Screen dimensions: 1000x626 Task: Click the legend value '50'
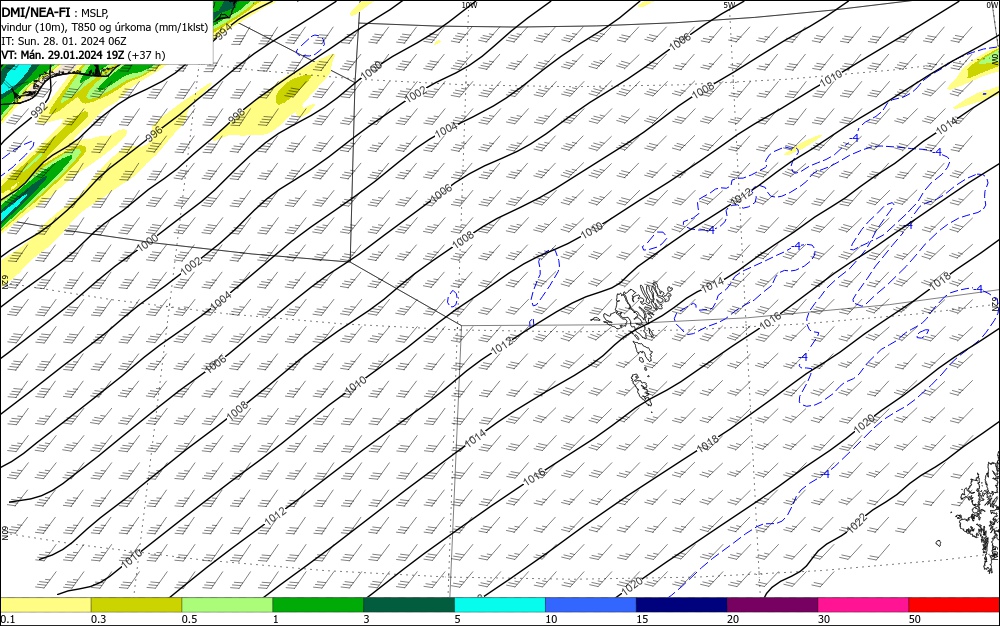[x=915, y=619]
